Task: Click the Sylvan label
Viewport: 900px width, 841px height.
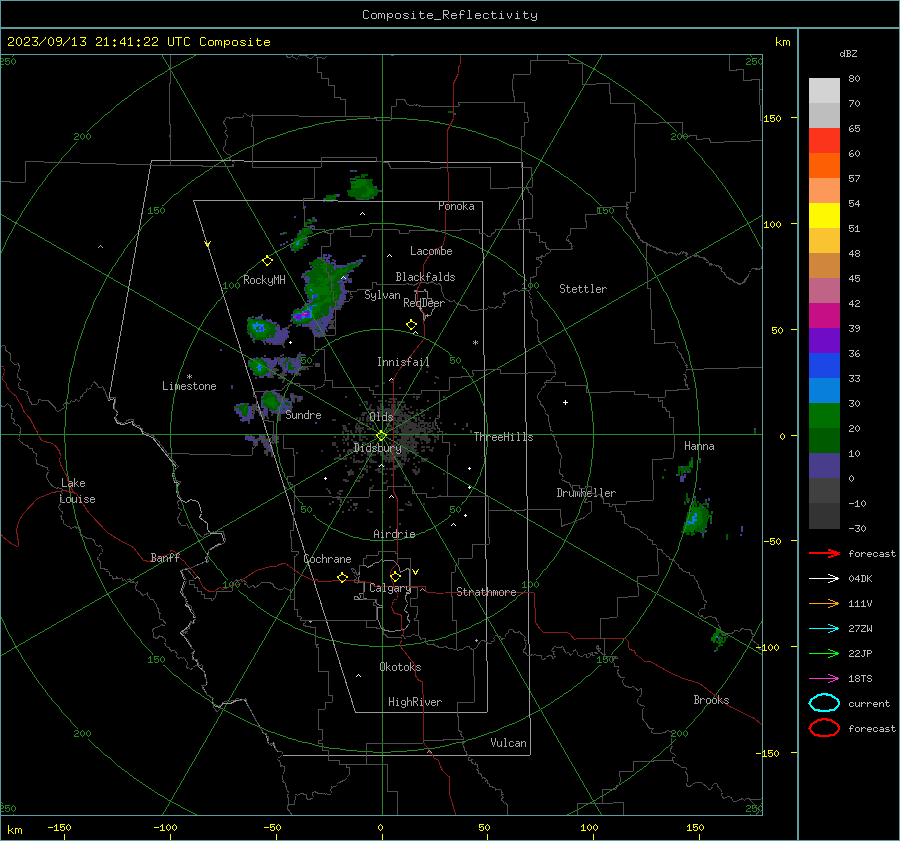Action: 382,295
